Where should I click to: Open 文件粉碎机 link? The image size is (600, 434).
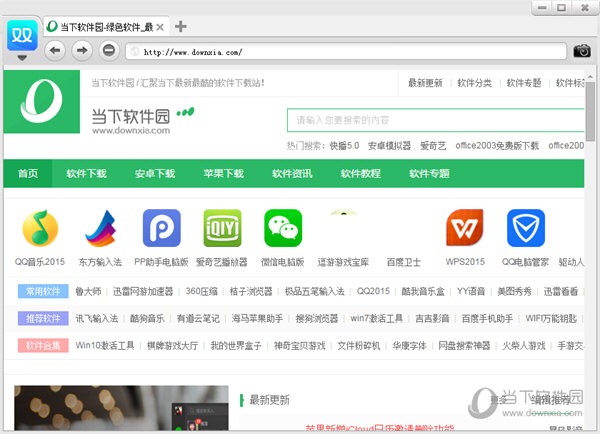(x=359, y=346)
